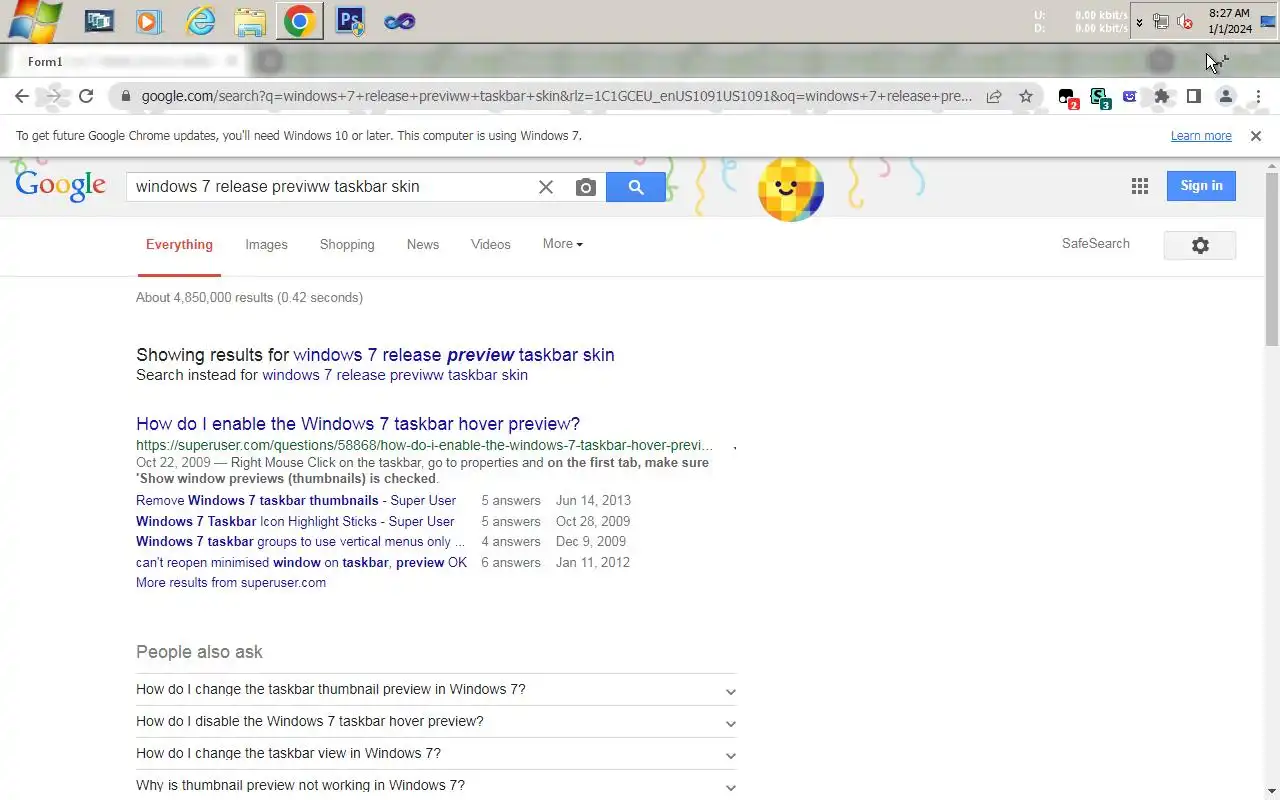This screenshot has height=800, width=1280.
Task: Open the Learn more update link
Action: tap(1201, 136)
